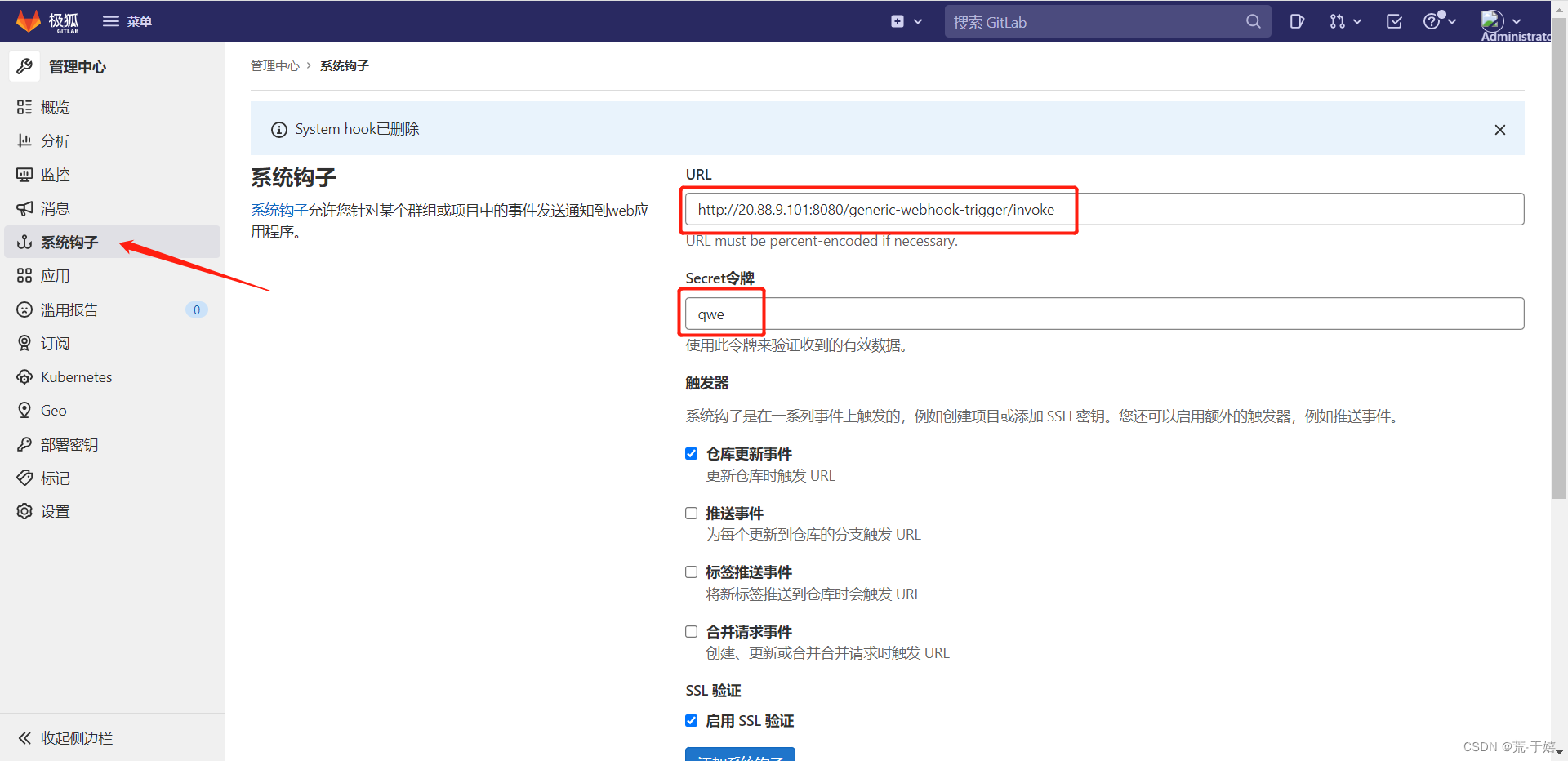The image size is (1568, 761).
Task: Open 滥用报告 in the sidebar
Action: [x=112, y=309]
